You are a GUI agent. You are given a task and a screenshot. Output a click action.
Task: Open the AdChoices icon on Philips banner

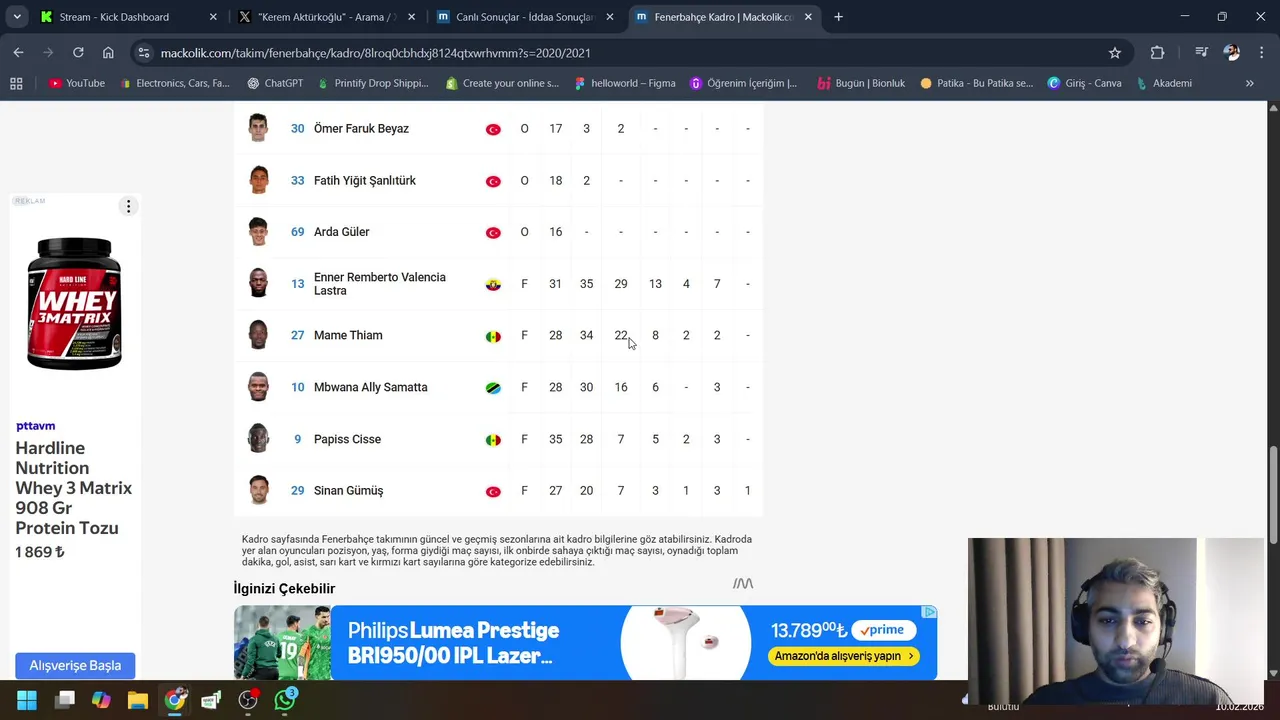929,612
